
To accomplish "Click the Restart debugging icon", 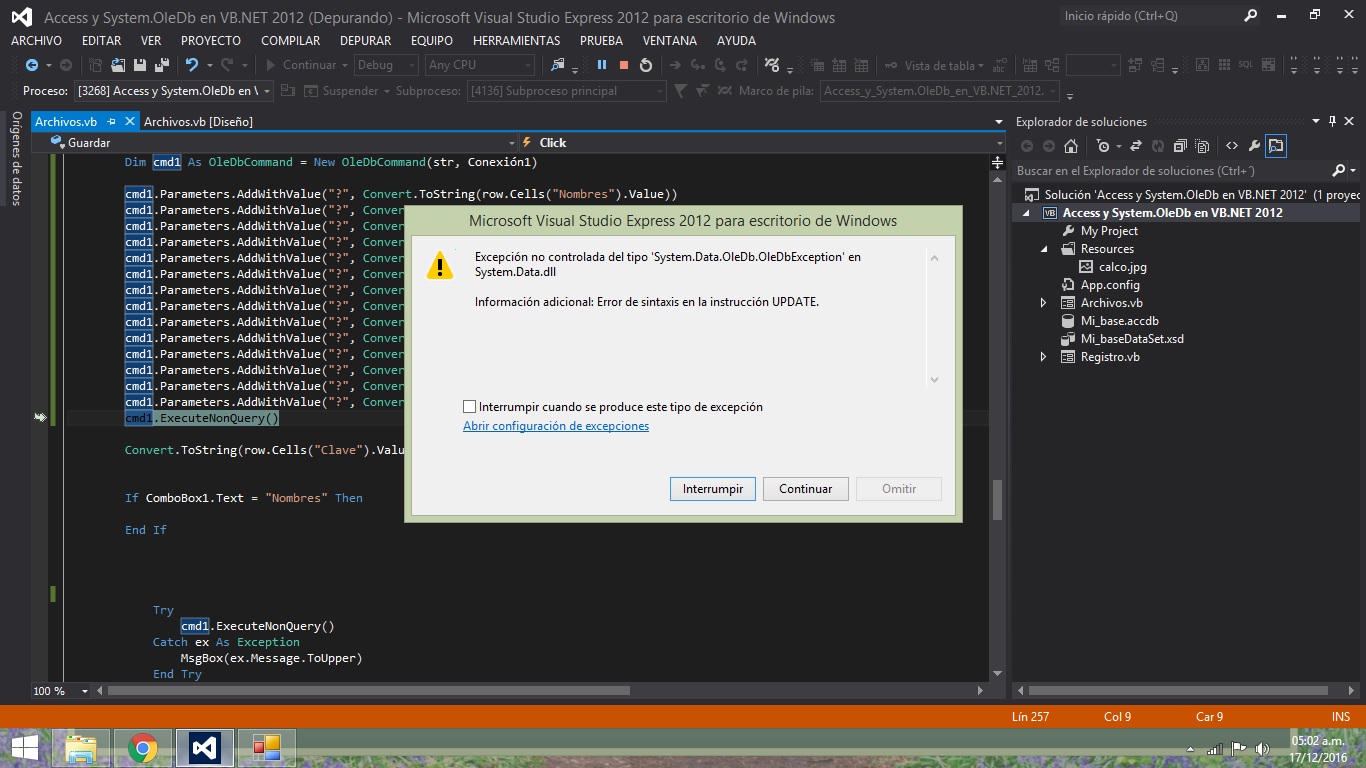I will (x=646, y=65).
